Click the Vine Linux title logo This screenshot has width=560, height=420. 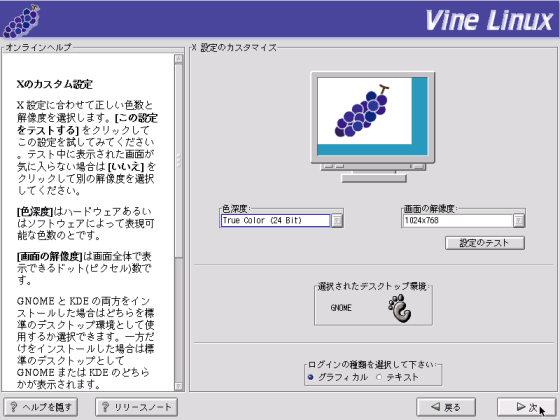tap(489, 20)
